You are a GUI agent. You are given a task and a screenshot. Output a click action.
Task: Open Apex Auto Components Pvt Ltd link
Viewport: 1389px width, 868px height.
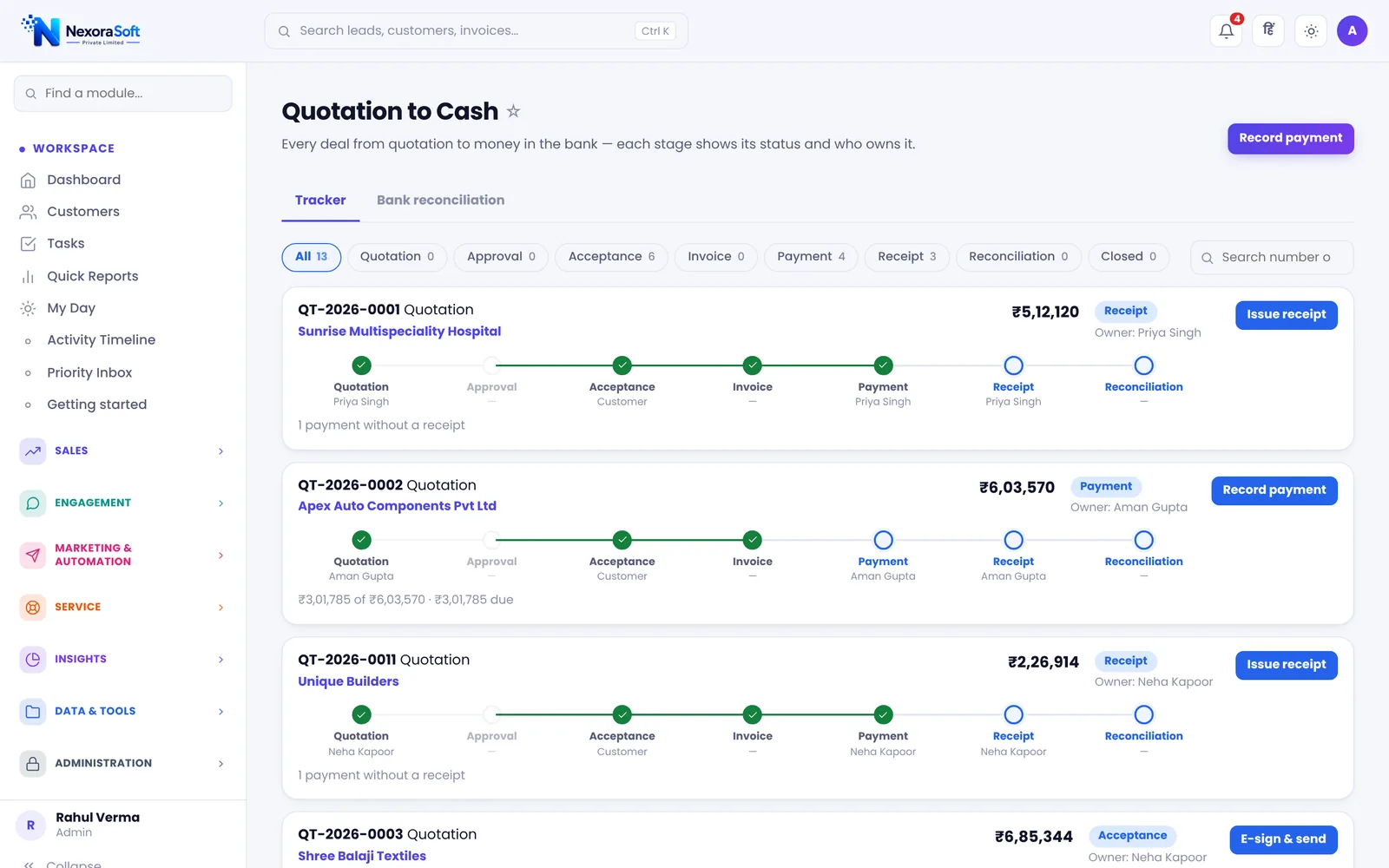pos(397,506)
